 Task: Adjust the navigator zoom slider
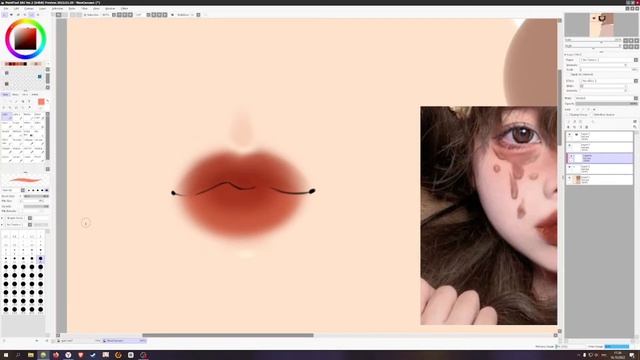(593, 42)
